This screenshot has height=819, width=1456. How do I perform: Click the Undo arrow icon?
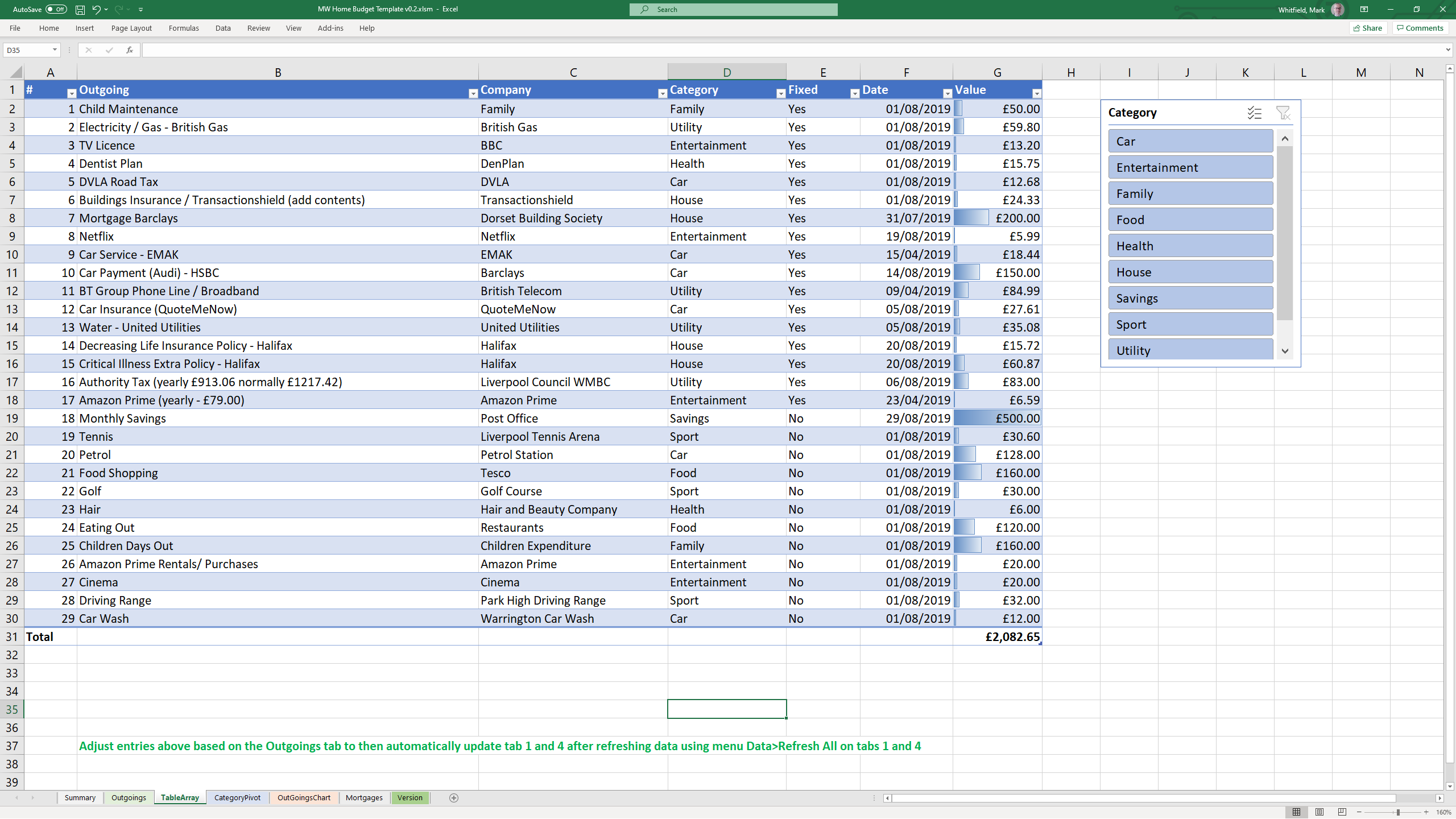tap(96, 10)
